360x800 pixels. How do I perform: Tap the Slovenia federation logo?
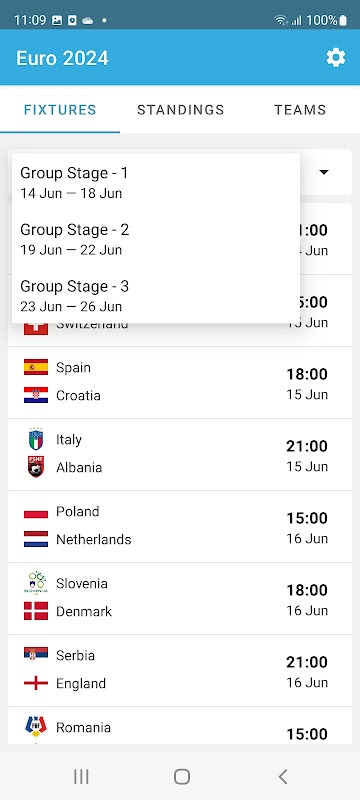click(36, 583)
